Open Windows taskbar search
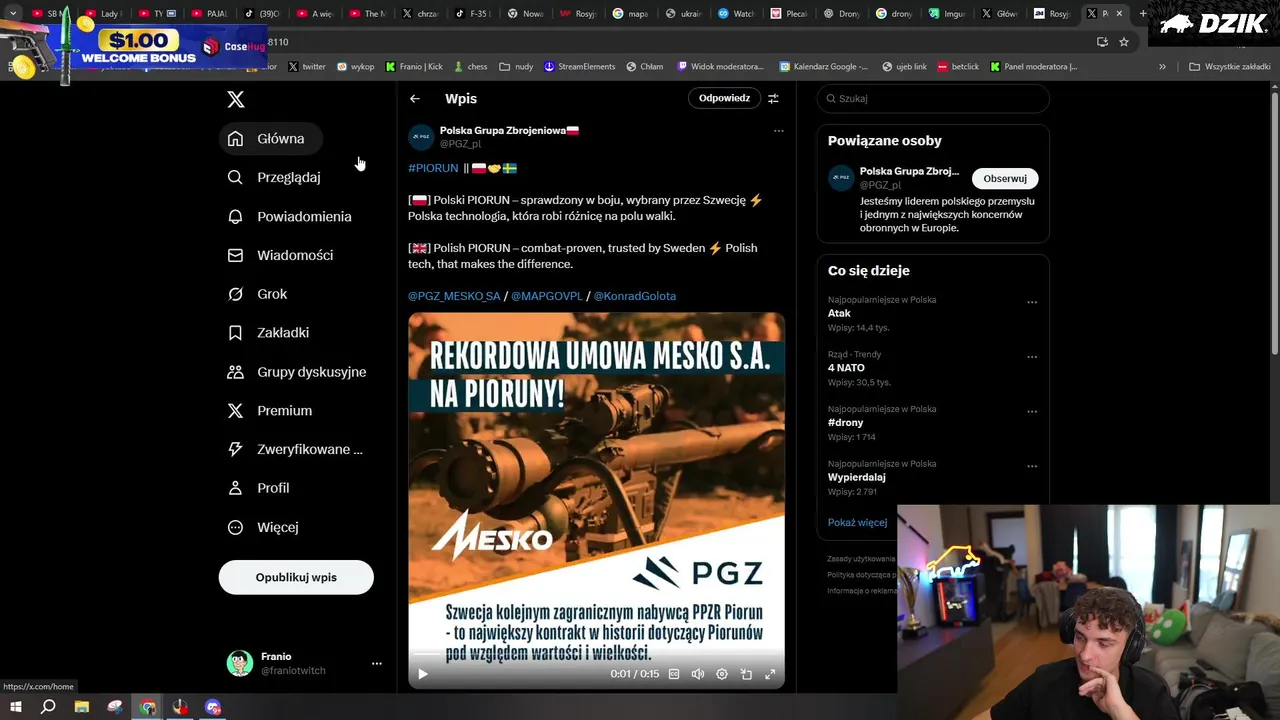 click(x=48, y=707)
